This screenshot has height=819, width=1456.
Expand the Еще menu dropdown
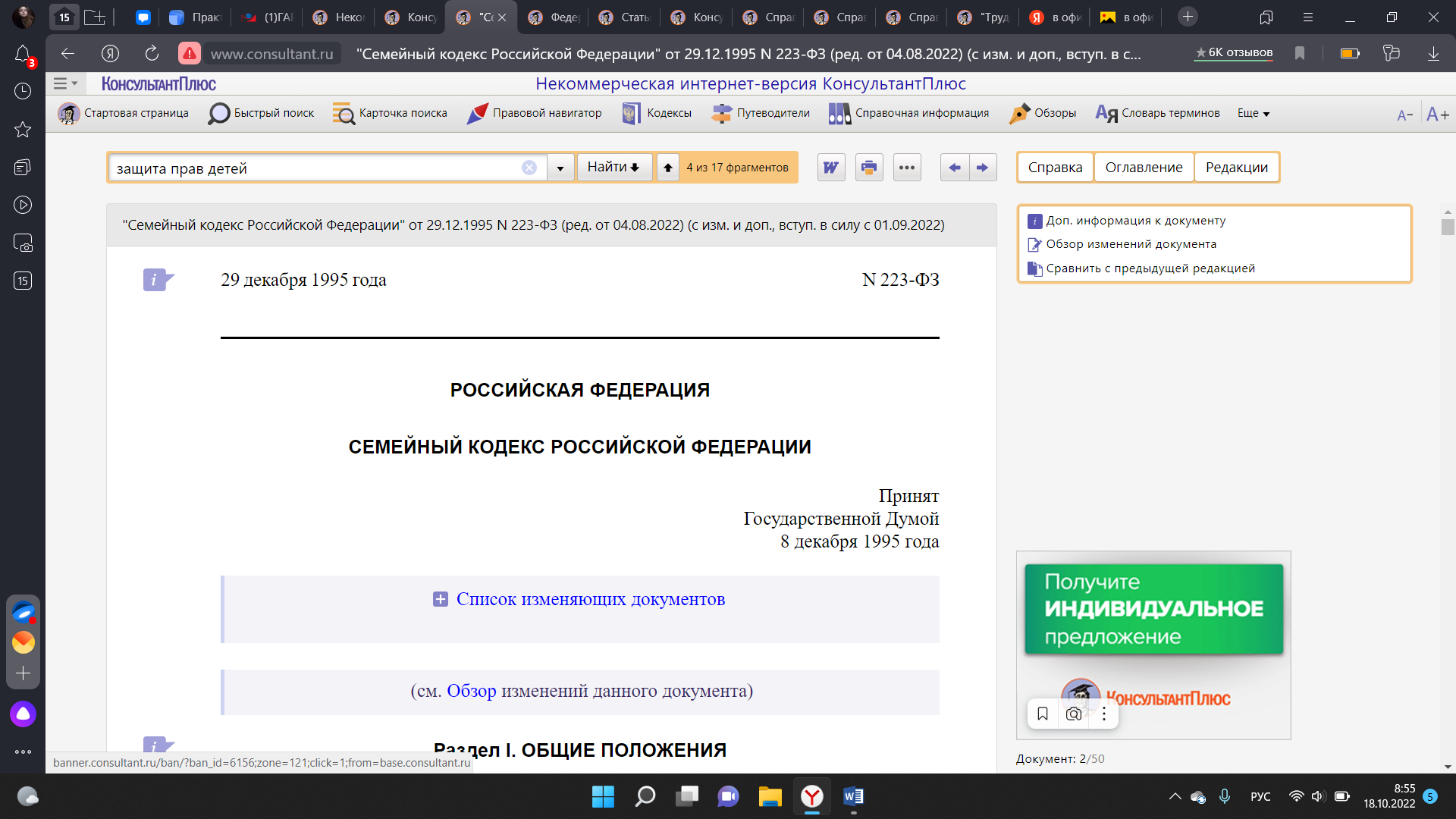[x=1254, y=113]
